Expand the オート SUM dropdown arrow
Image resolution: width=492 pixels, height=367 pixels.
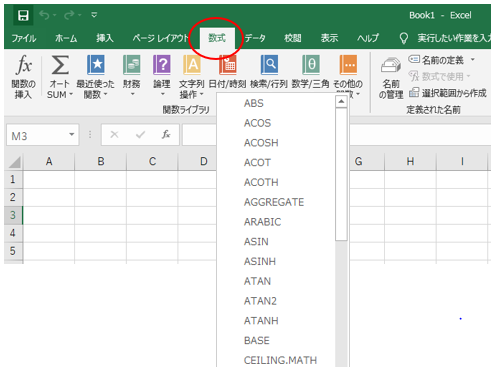(x=71, y=95)
